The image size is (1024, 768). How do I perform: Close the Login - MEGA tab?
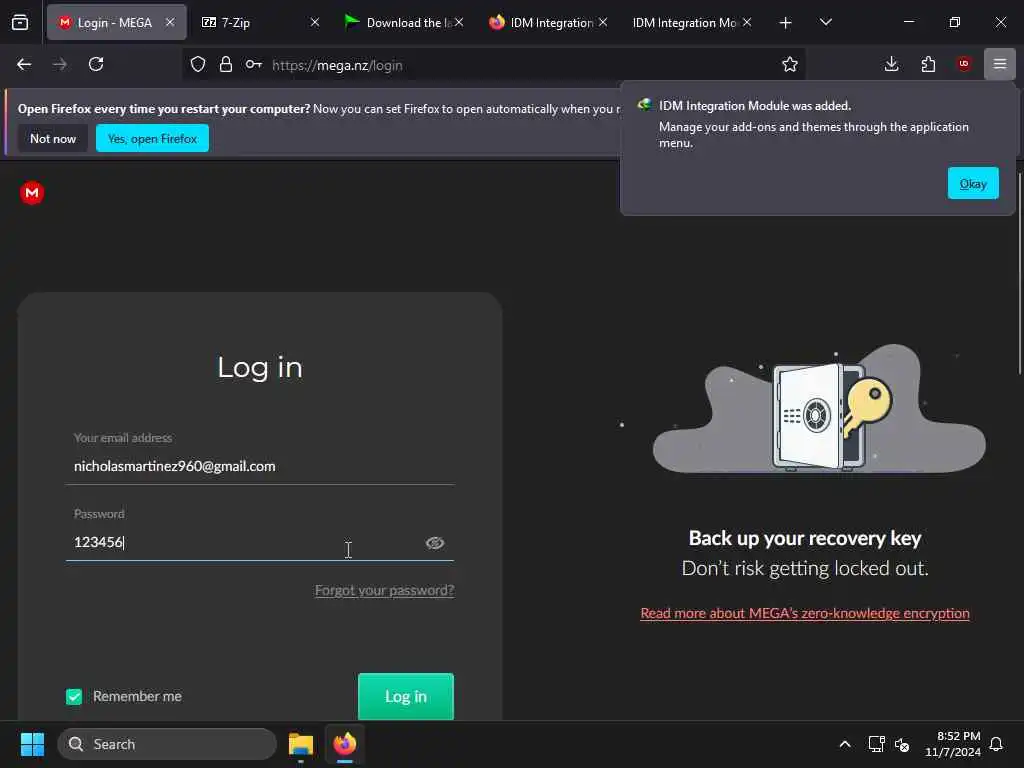(x=170, y=22)
